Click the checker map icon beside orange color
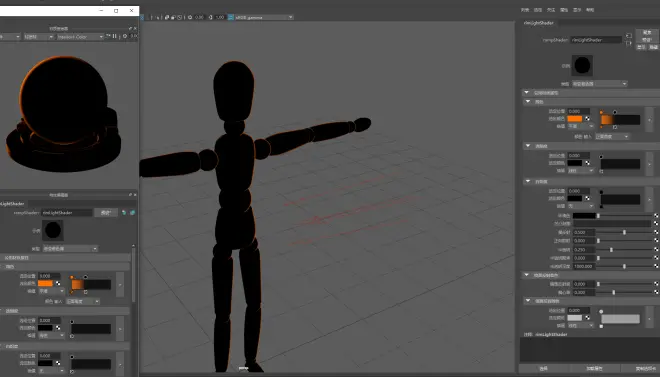This screenshot has height=377, width=660. [588, 119]
